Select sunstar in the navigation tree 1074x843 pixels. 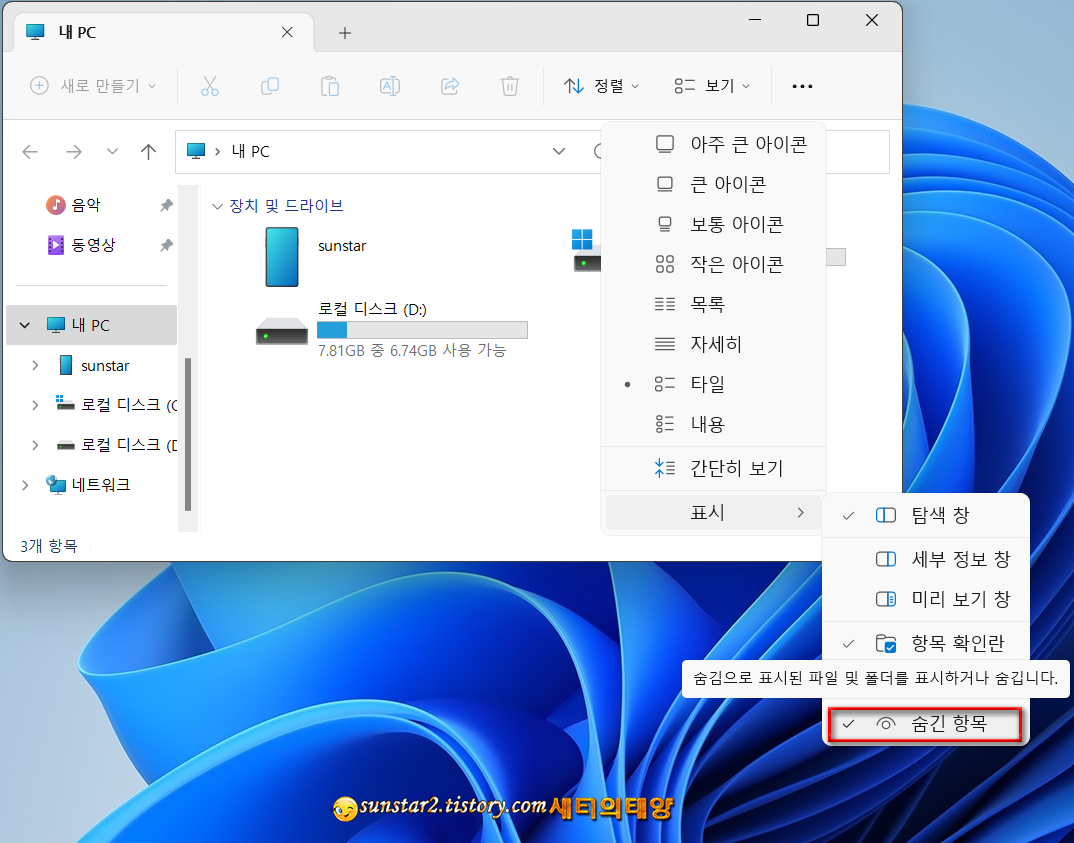tap(105, 366)
